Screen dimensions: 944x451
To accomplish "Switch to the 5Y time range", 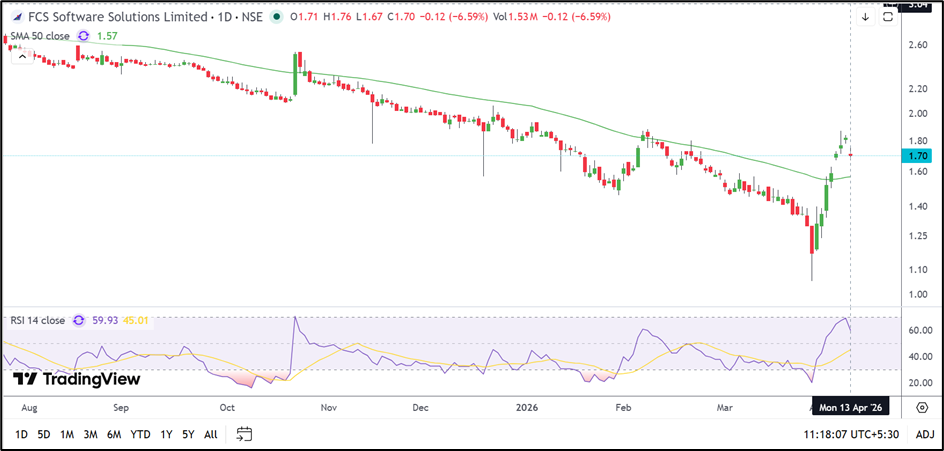I will [x=187, y=434].
